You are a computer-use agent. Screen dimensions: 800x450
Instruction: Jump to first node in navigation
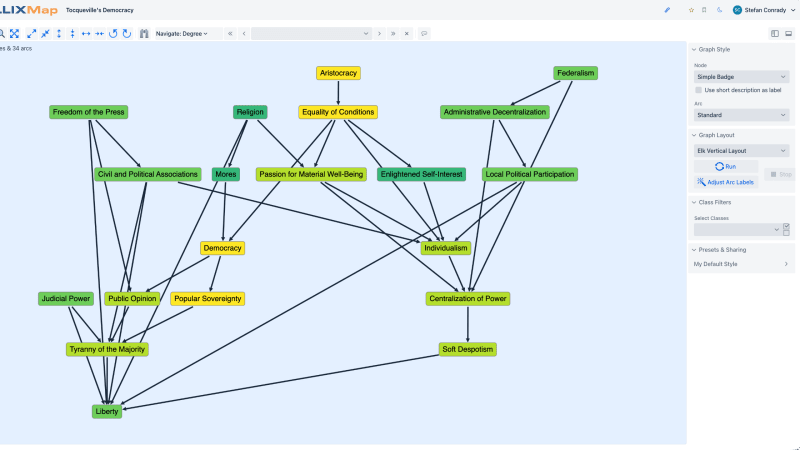pos(230,34)
